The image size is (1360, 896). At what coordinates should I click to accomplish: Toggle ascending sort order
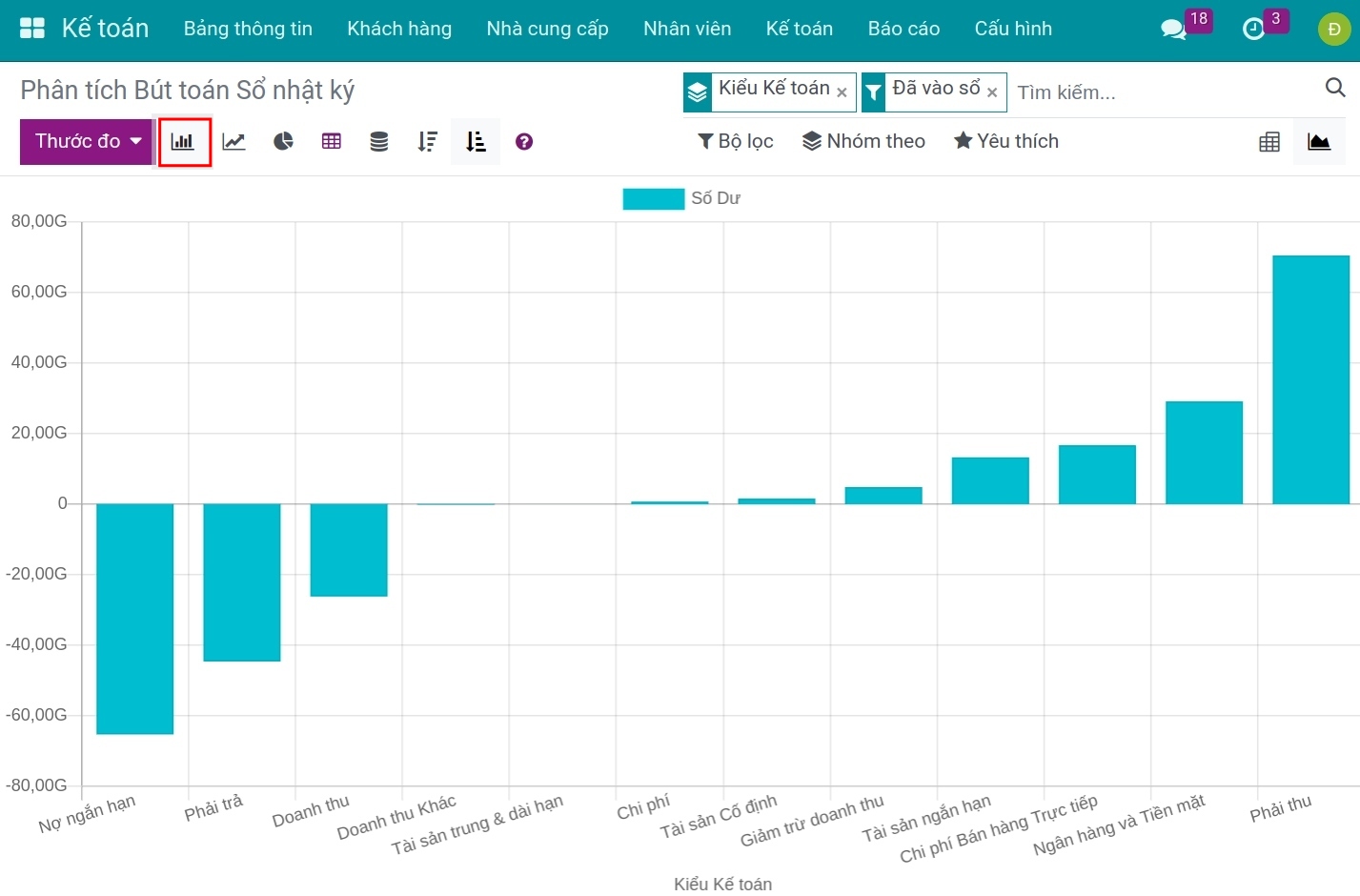[x=476, y=142]
